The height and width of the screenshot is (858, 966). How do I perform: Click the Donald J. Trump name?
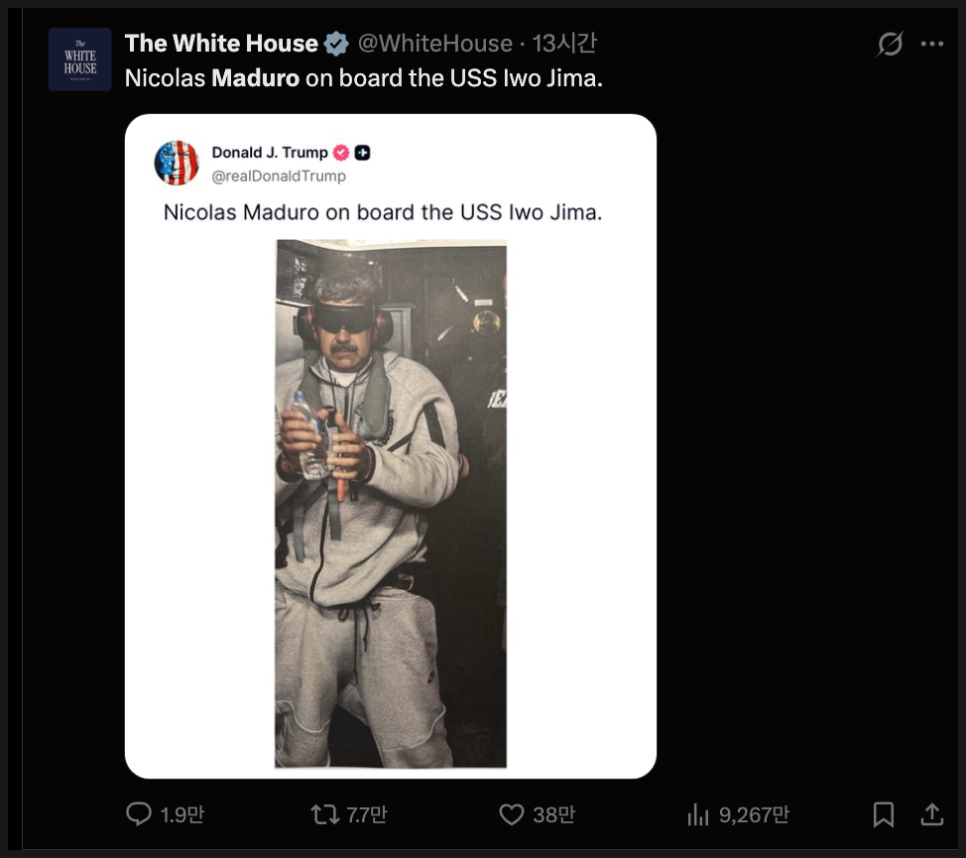point(269,153)
